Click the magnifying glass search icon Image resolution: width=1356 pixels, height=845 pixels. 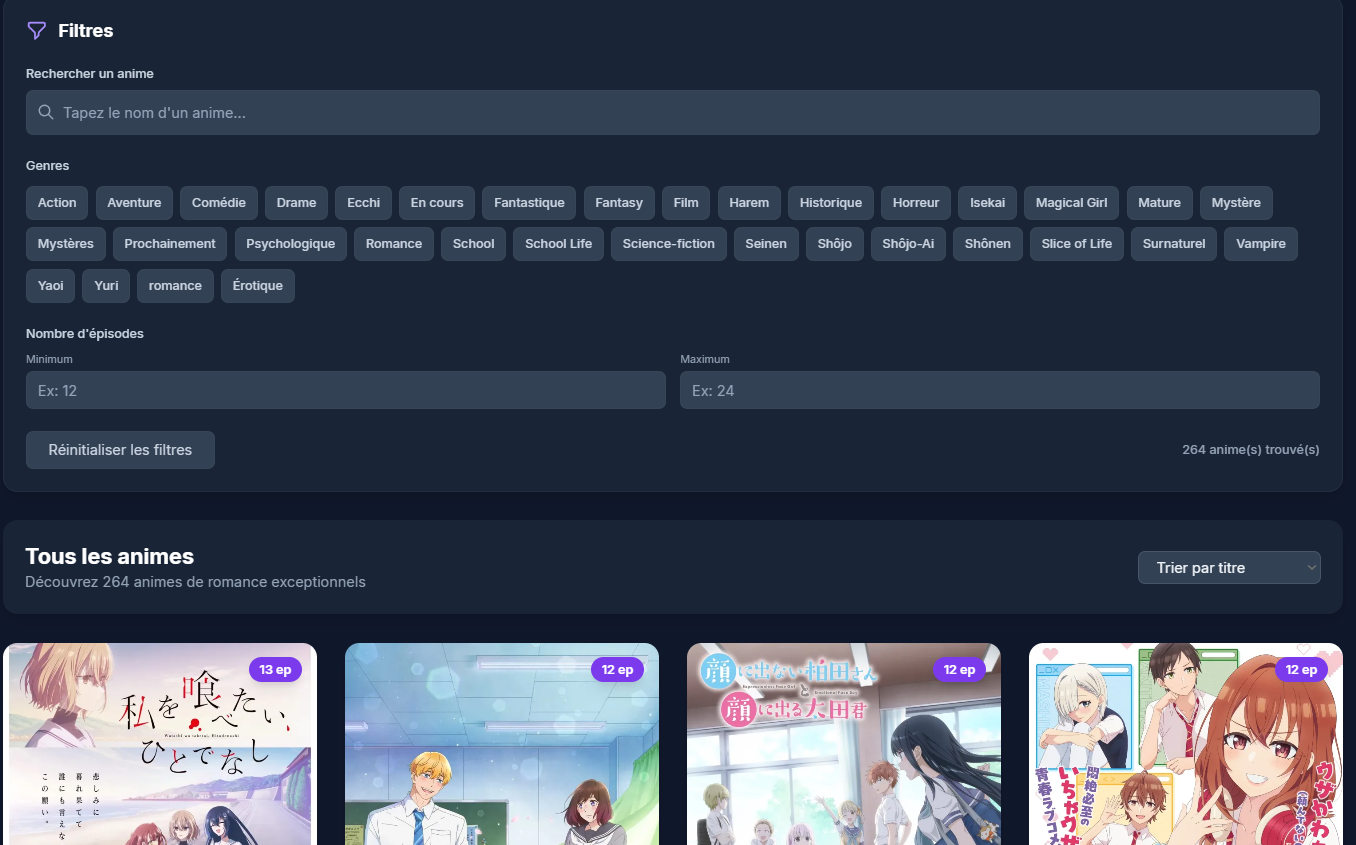coord(46,113)
